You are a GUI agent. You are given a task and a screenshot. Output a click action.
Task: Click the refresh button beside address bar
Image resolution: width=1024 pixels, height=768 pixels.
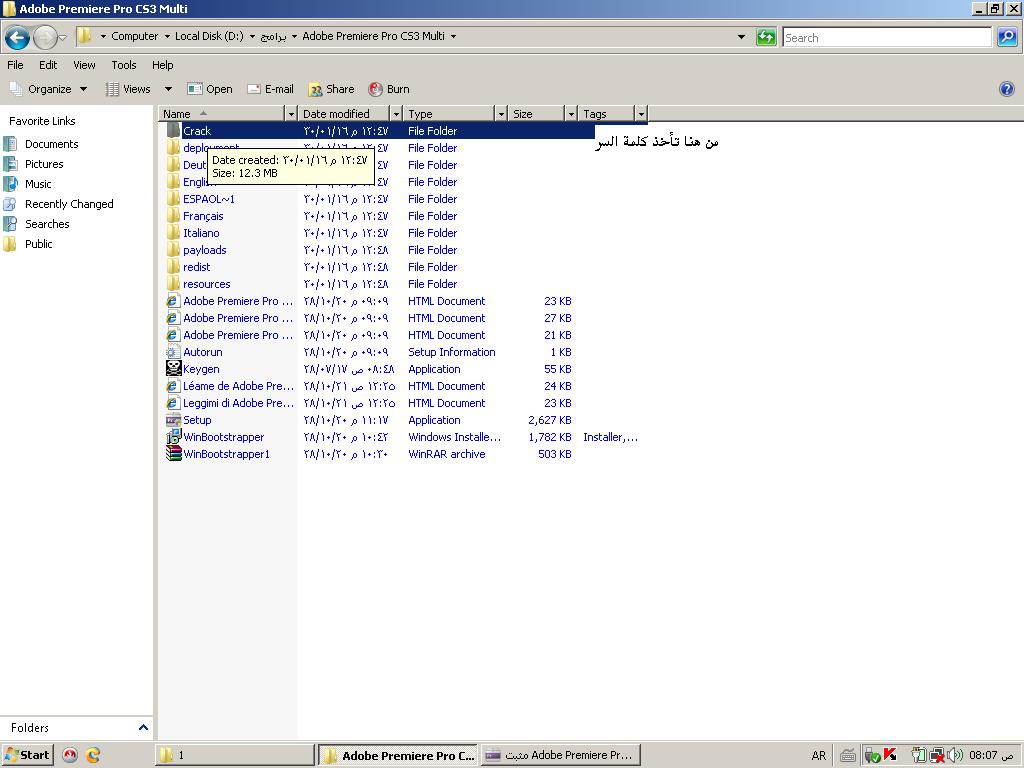click(x=766, y=37)
